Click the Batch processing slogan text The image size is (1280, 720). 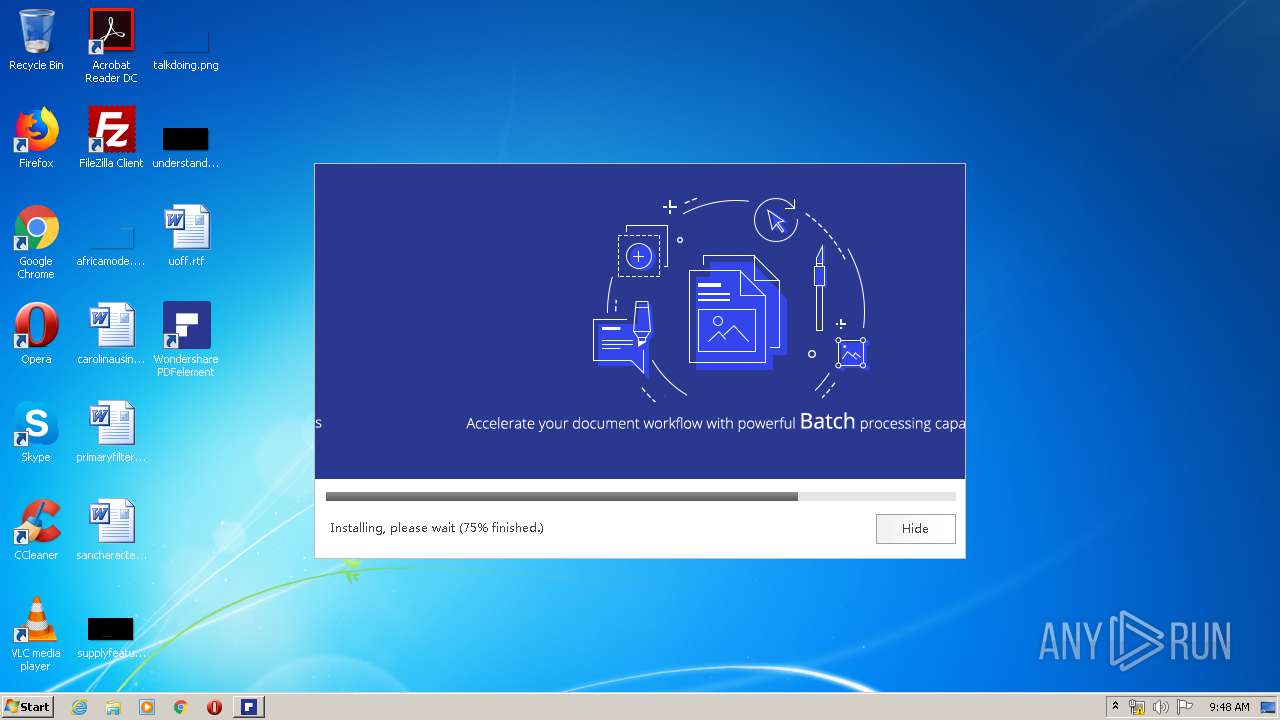pos(715,422)
